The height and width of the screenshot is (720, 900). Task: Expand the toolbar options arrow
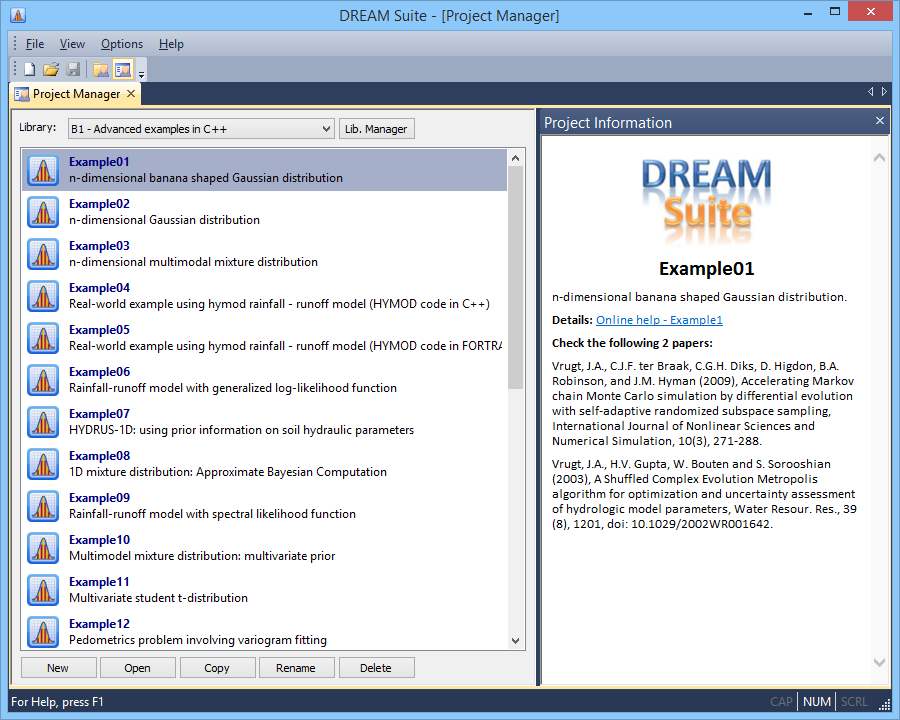141,74
